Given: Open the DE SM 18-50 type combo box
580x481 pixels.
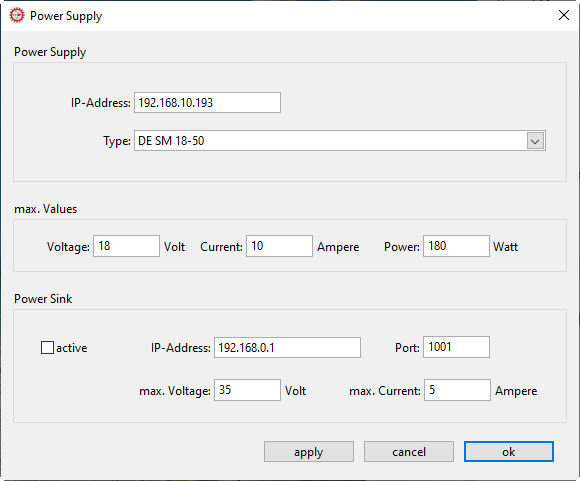Looking at the screenshot, I should tap(340, 141).
